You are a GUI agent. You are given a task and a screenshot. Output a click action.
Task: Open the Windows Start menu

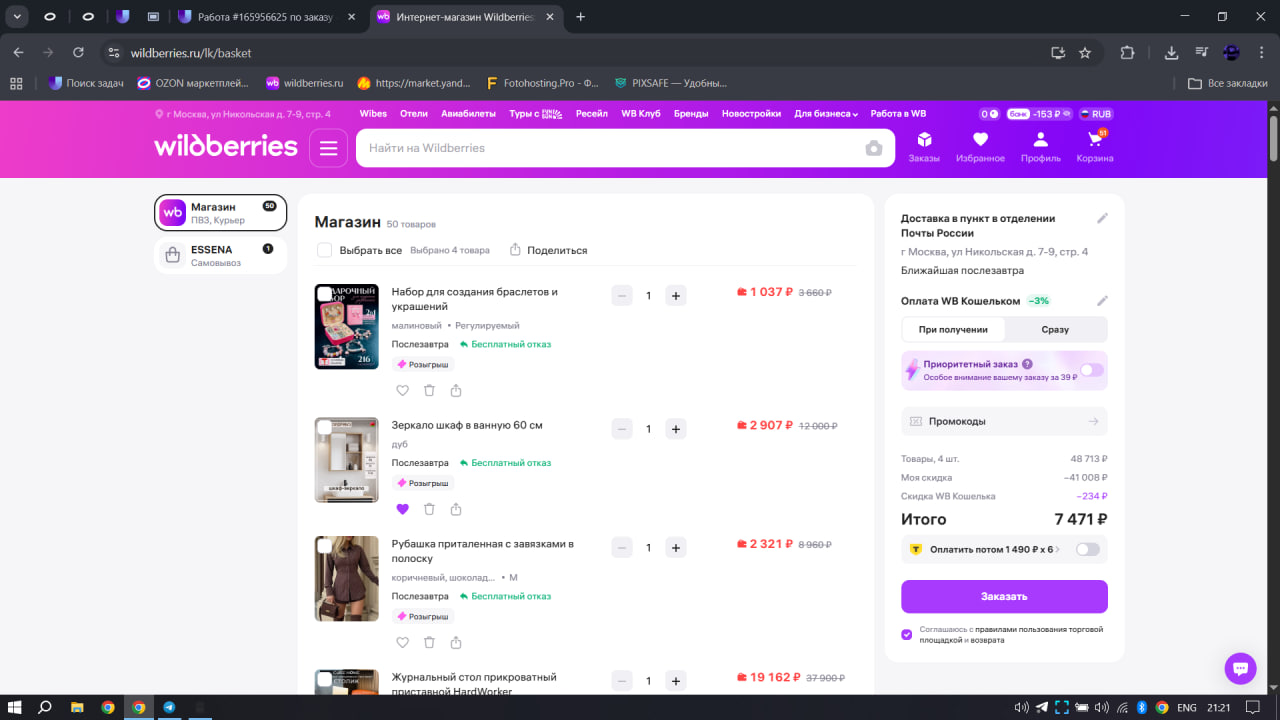(x=15, y=707)
